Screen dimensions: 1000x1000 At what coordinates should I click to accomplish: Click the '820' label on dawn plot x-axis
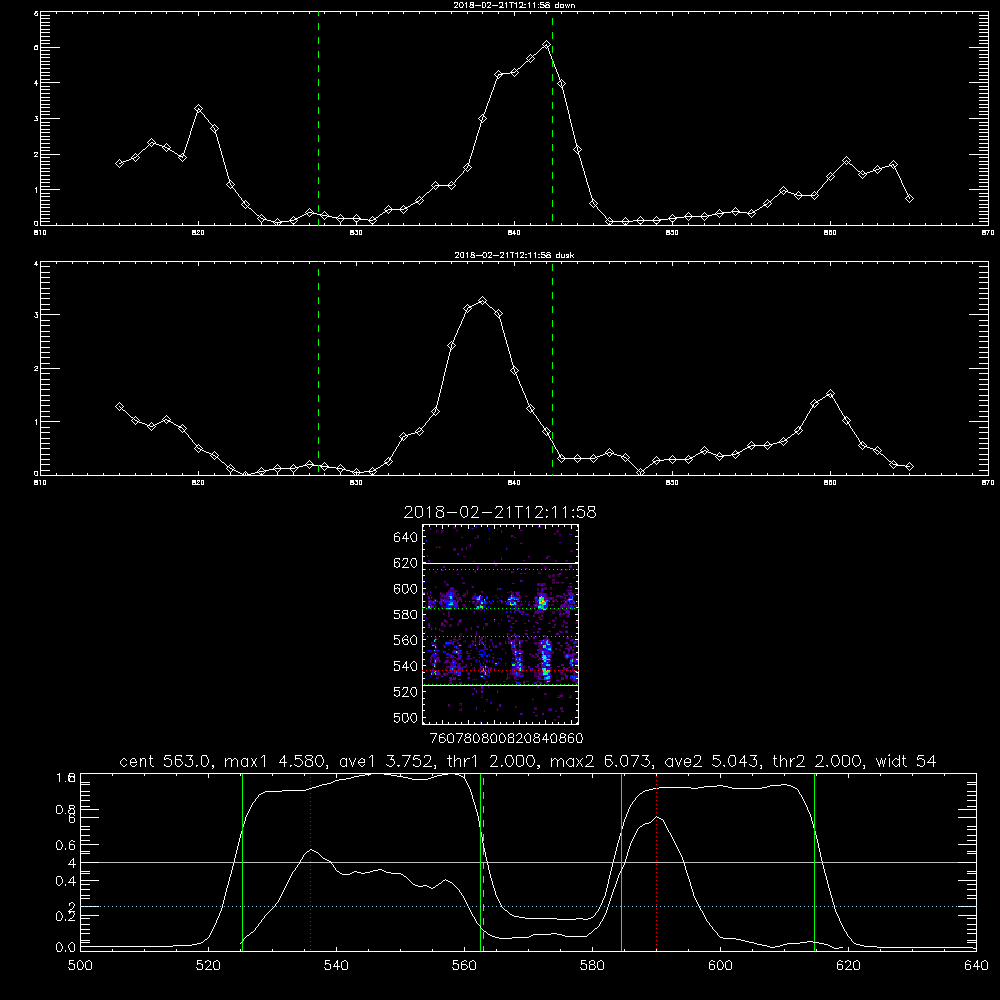(198, 233)
